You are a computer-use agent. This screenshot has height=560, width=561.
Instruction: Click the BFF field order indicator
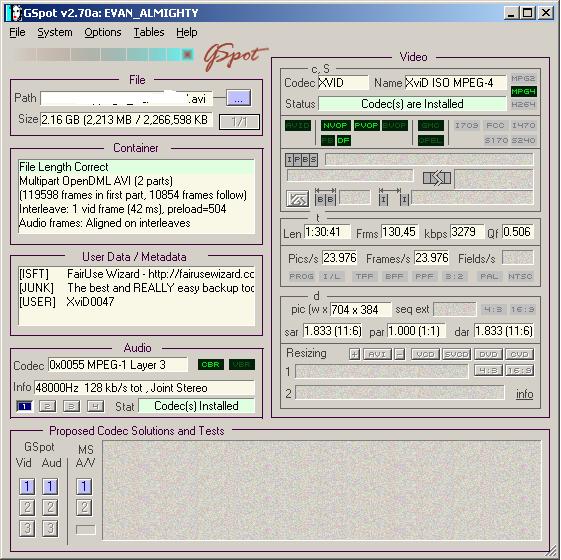(394, 276)
